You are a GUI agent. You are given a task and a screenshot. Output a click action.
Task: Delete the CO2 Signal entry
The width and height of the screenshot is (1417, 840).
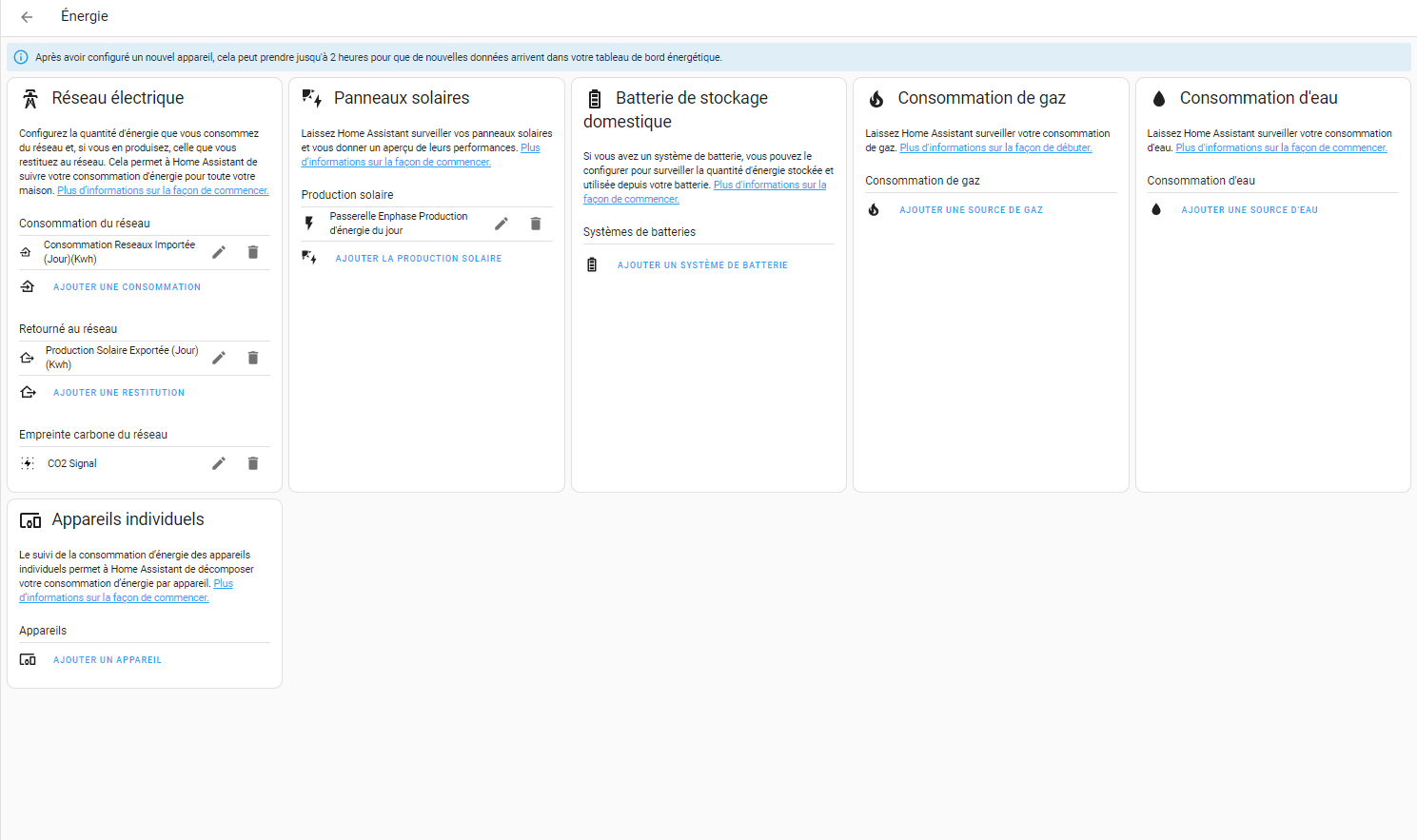tap(253, 463)
